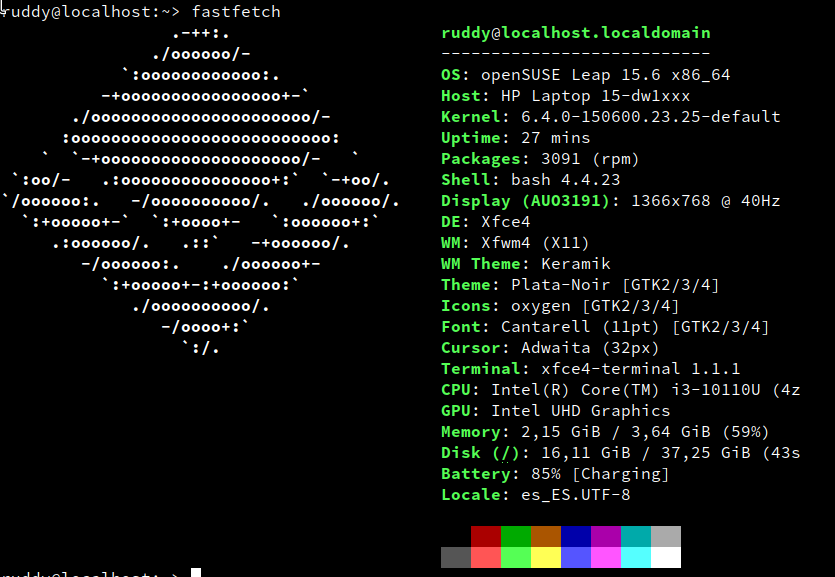The image size is (835, 577).
Task: Click the Locale es_ES.UTF-8 line
Action: pos(535,495)
